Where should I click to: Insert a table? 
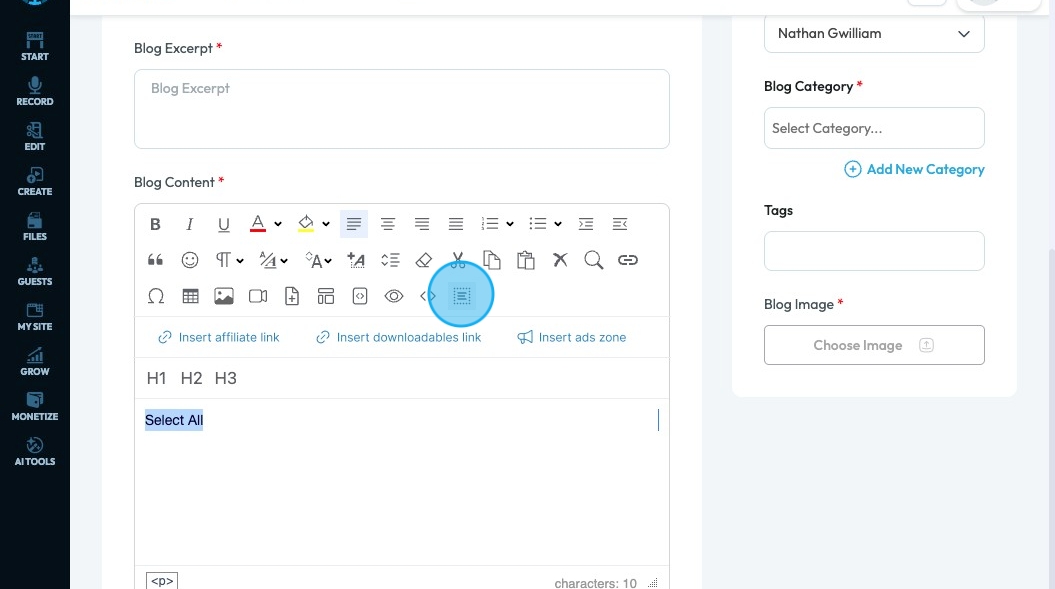[190, 296]
